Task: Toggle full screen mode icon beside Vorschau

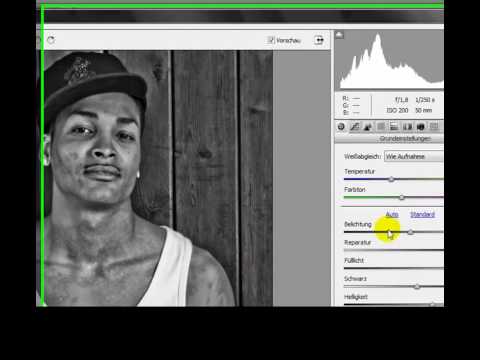Action: click(319, 40)
